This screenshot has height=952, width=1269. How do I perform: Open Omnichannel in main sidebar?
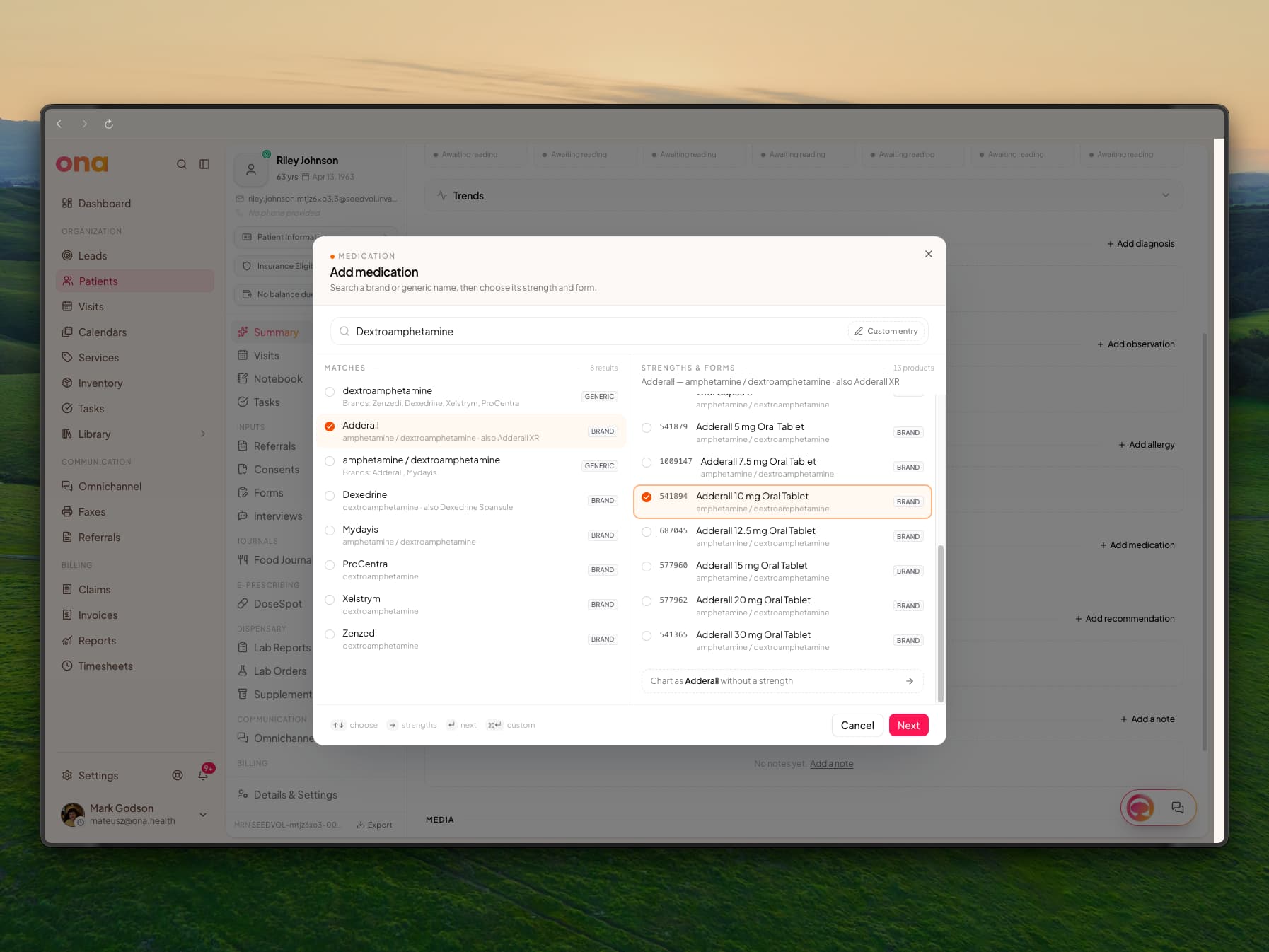click(134, 487)
